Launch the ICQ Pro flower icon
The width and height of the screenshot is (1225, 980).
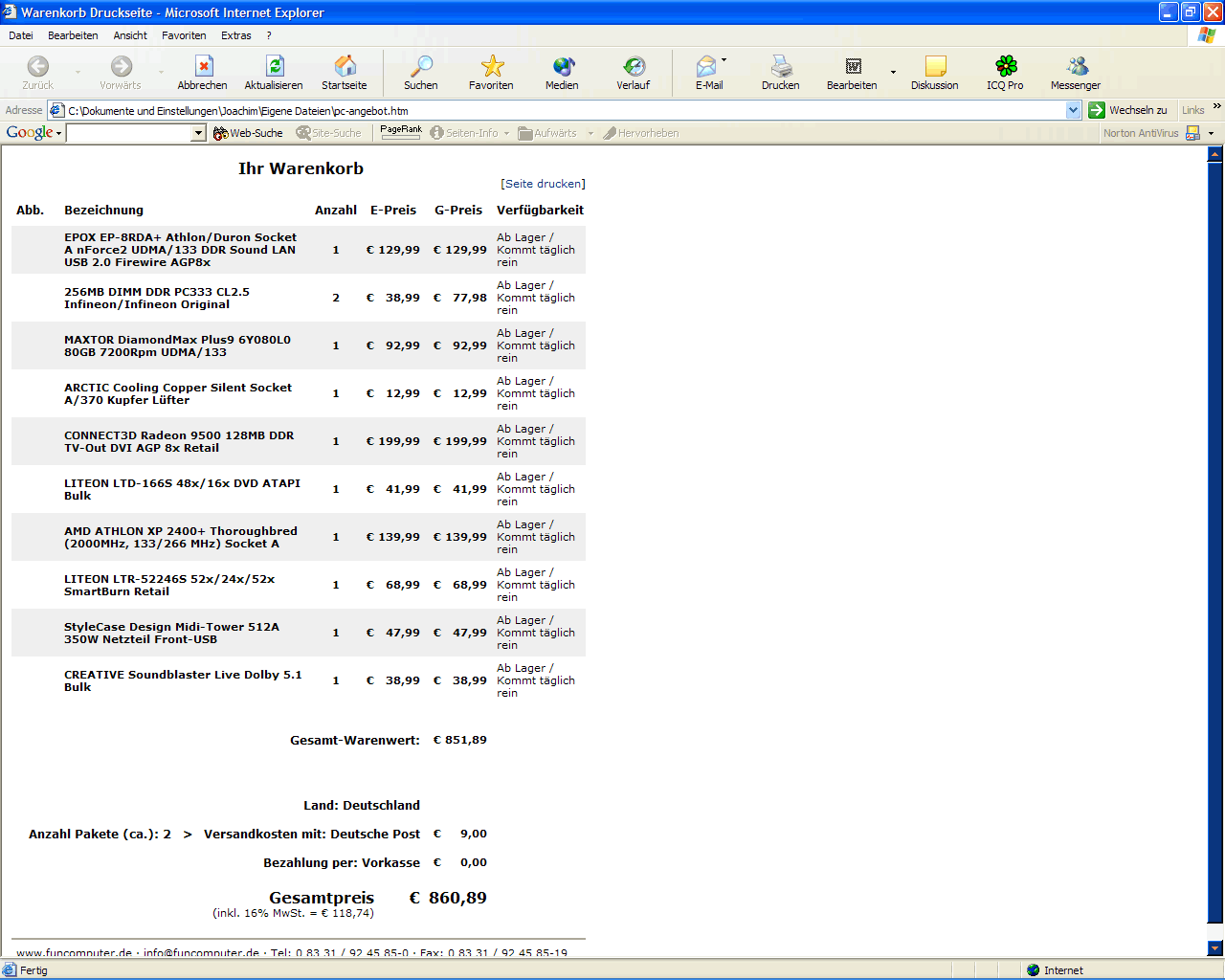(x=1006, y=66)
